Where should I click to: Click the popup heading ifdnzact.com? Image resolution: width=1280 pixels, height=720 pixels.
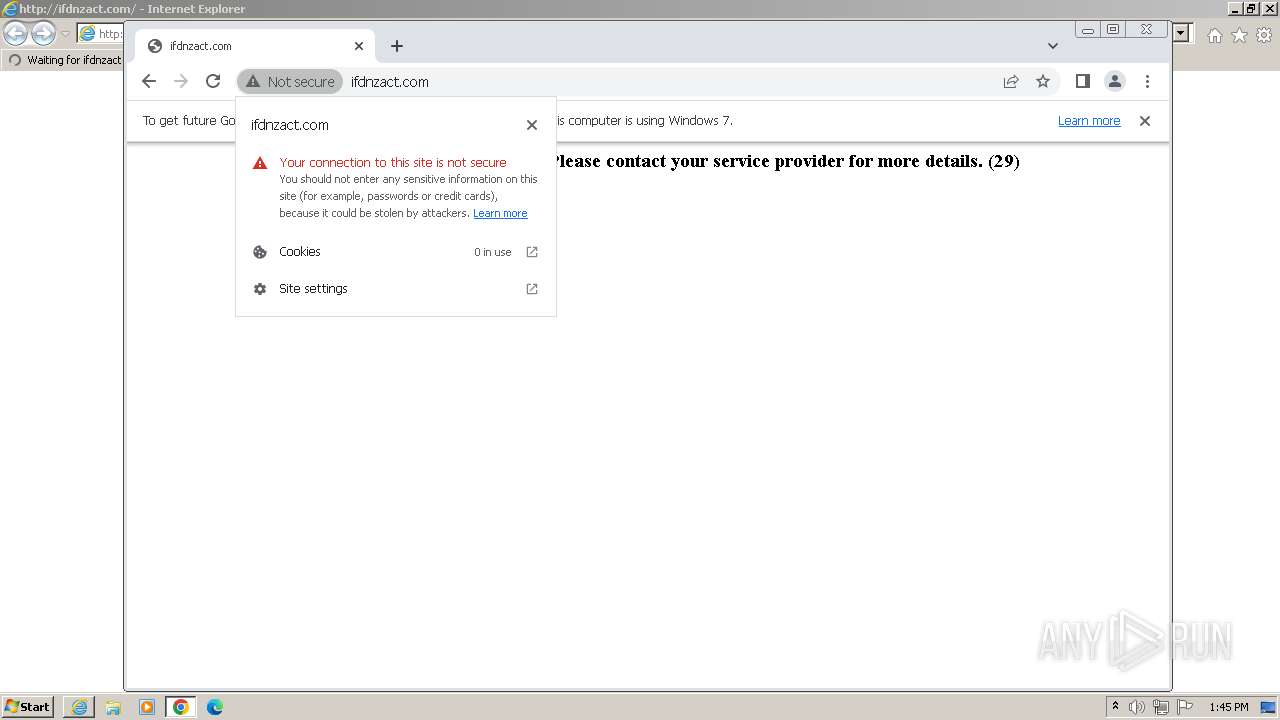pyautogui.click(x=290, y=125)
